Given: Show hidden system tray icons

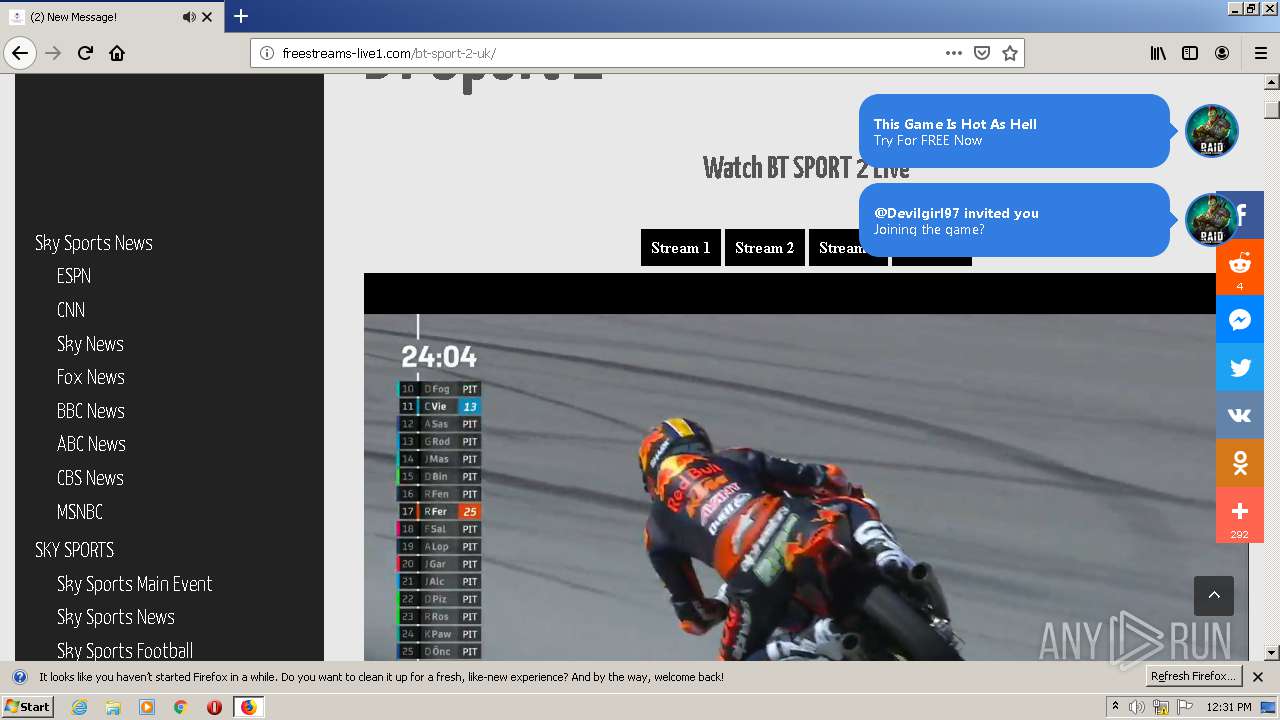Looking at the screenshot, I should [x=1115, y=707].
